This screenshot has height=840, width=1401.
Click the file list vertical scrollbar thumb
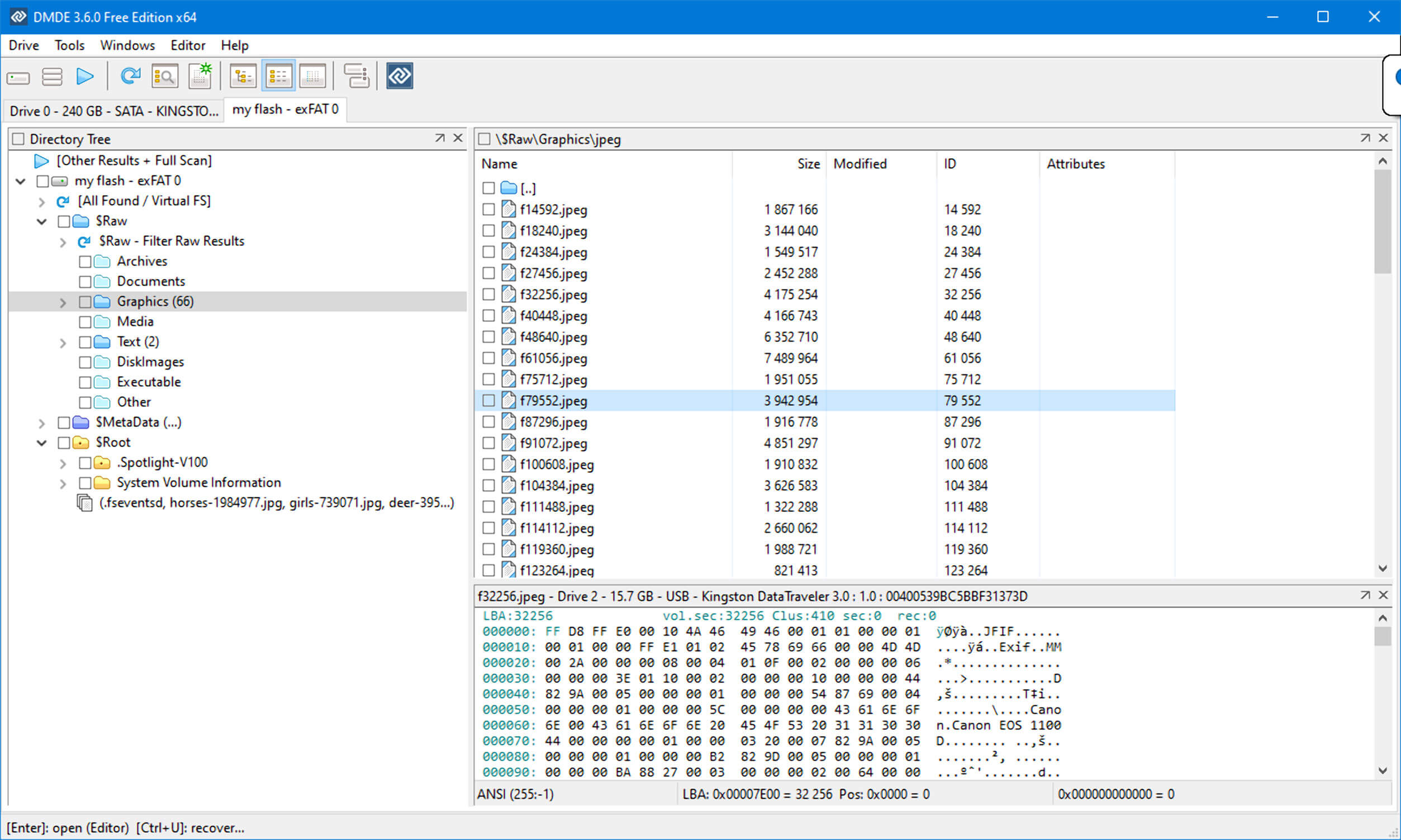coord(1383,222)
